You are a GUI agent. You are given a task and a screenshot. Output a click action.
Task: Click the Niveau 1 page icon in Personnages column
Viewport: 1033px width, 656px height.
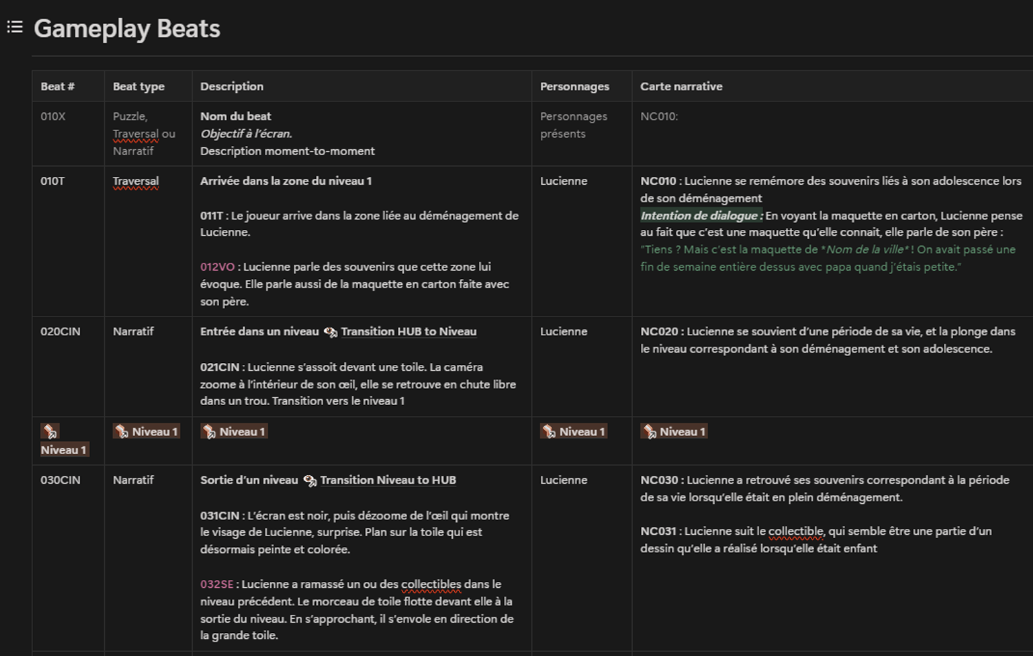click(x=548, y=432)
